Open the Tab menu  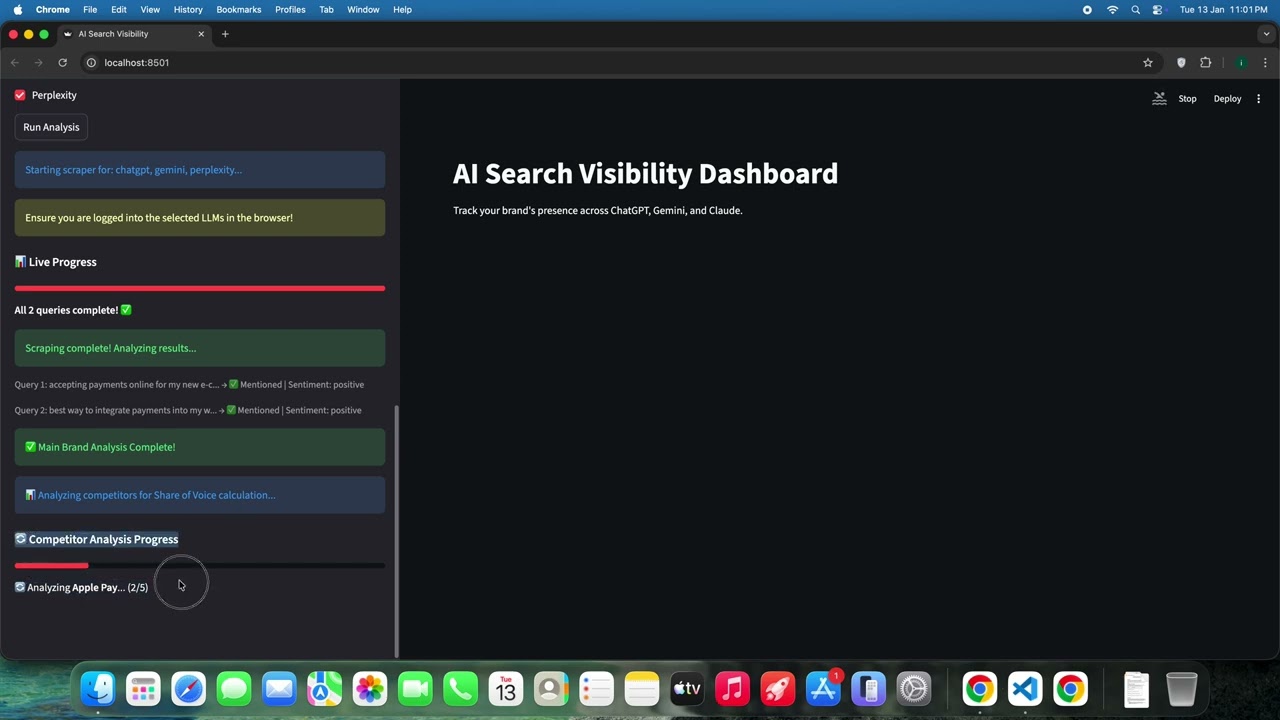(326, 9)
